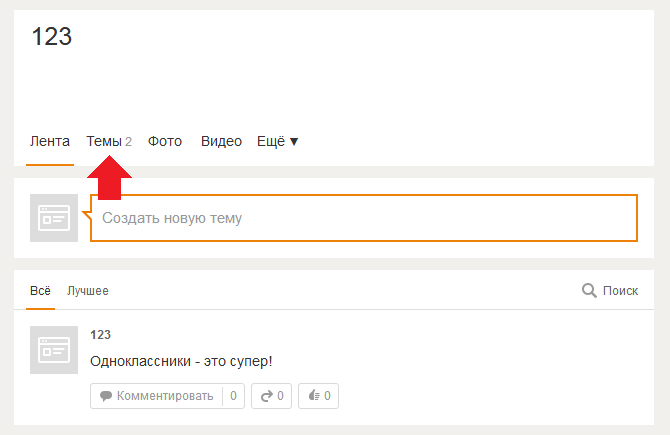Click the speech bubble comment icon

click(x=106, y=396)
